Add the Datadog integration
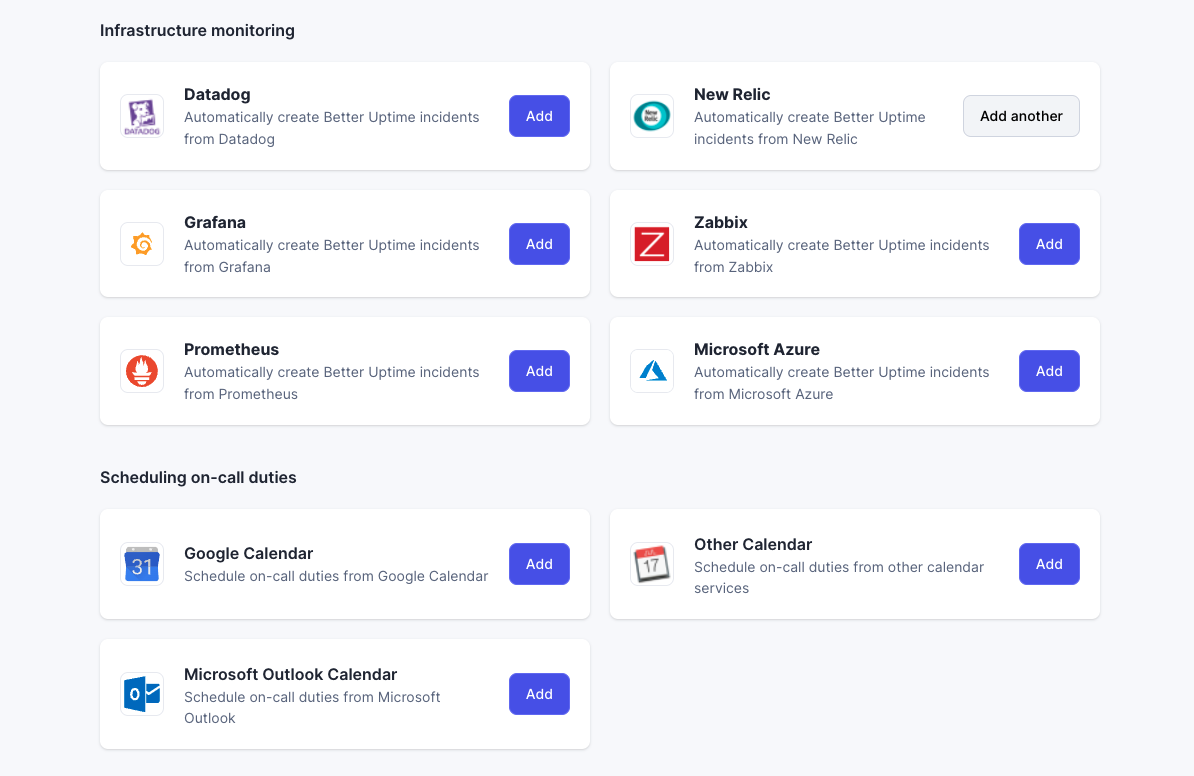The image size is (1194, 776). (539, 116)
